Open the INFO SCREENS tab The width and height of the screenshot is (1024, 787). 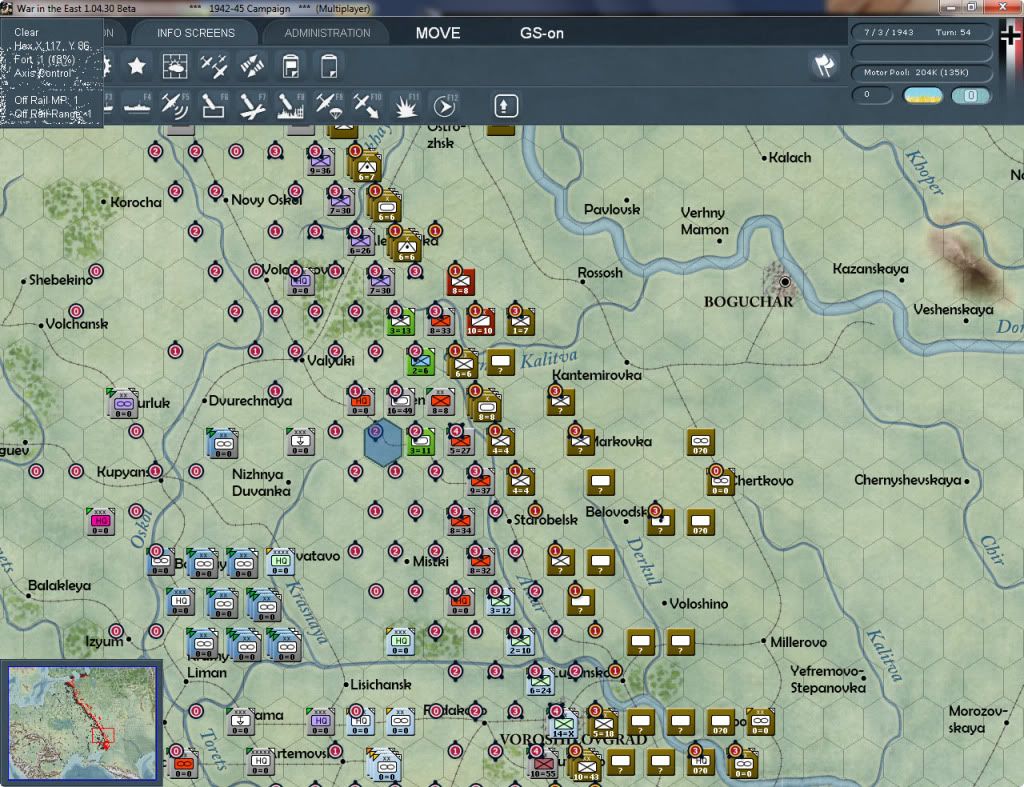[195, 33]
